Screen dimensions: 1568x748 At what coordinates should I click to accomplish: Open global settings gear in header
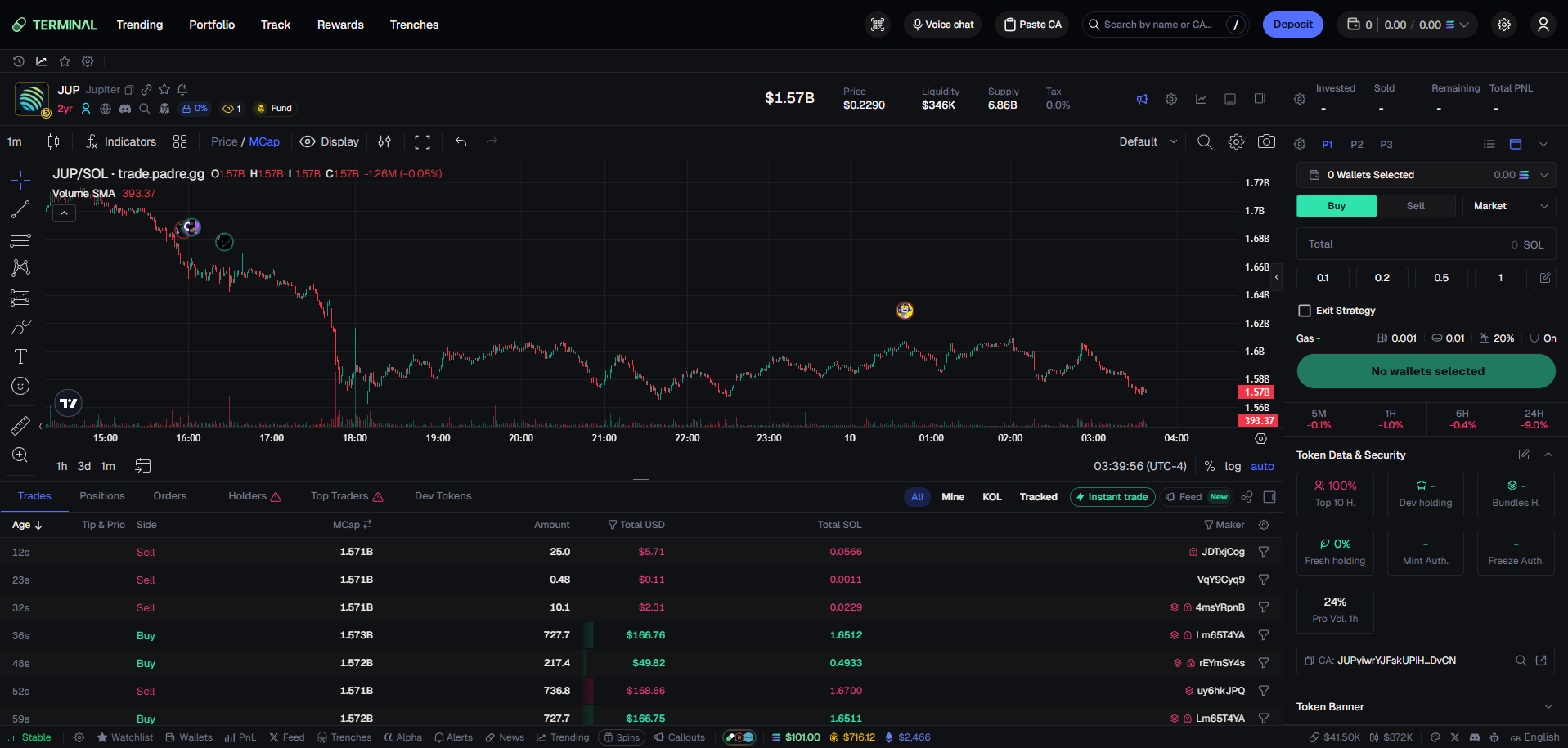tap(1504, 25)
